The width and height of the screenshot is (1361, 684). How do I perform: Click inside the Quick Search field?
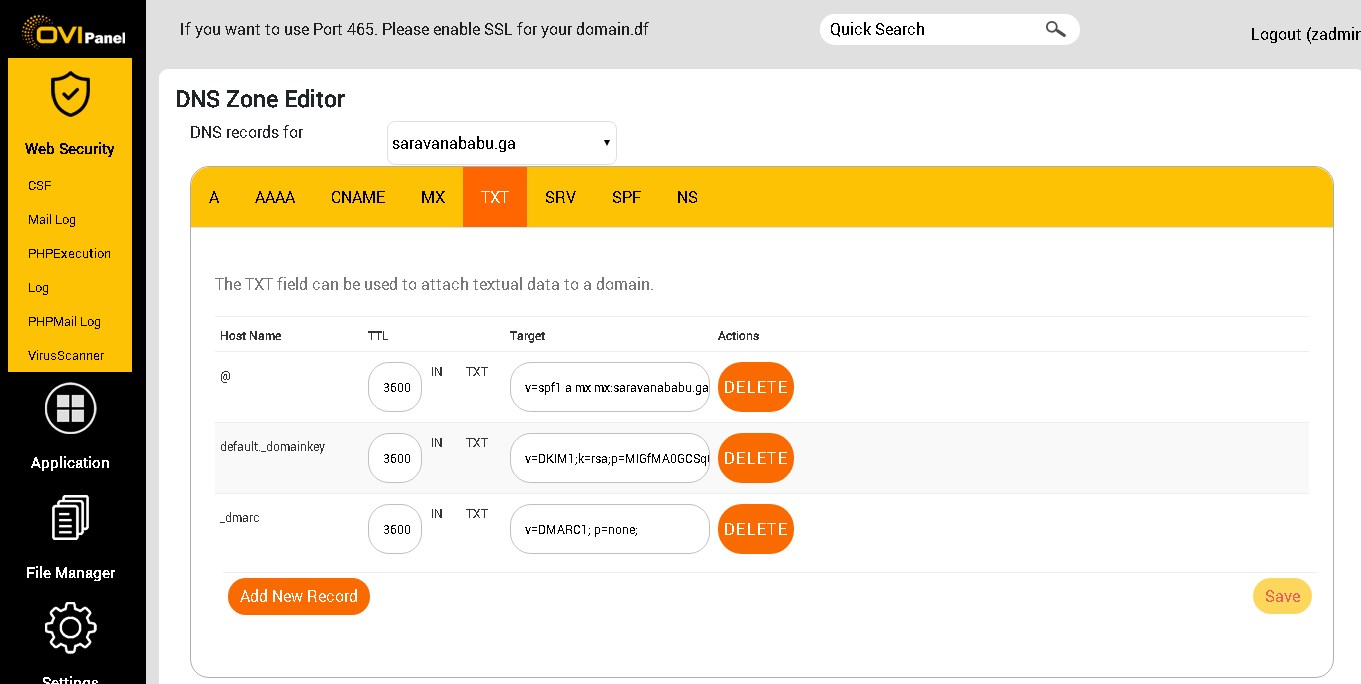pyautogui.click(x=930, y=29)
